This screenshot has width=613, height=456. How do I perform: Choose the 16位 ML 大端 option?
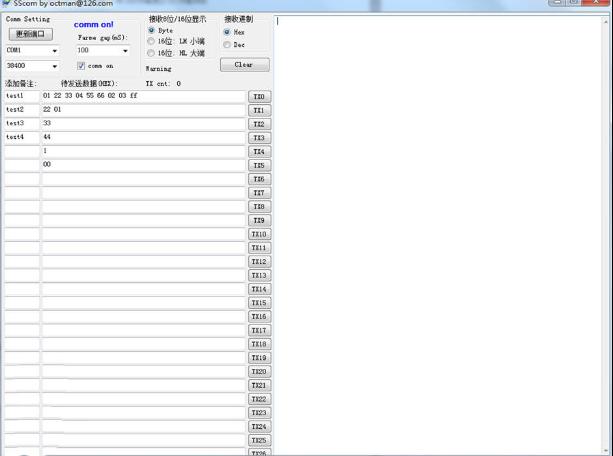point(152,53)
